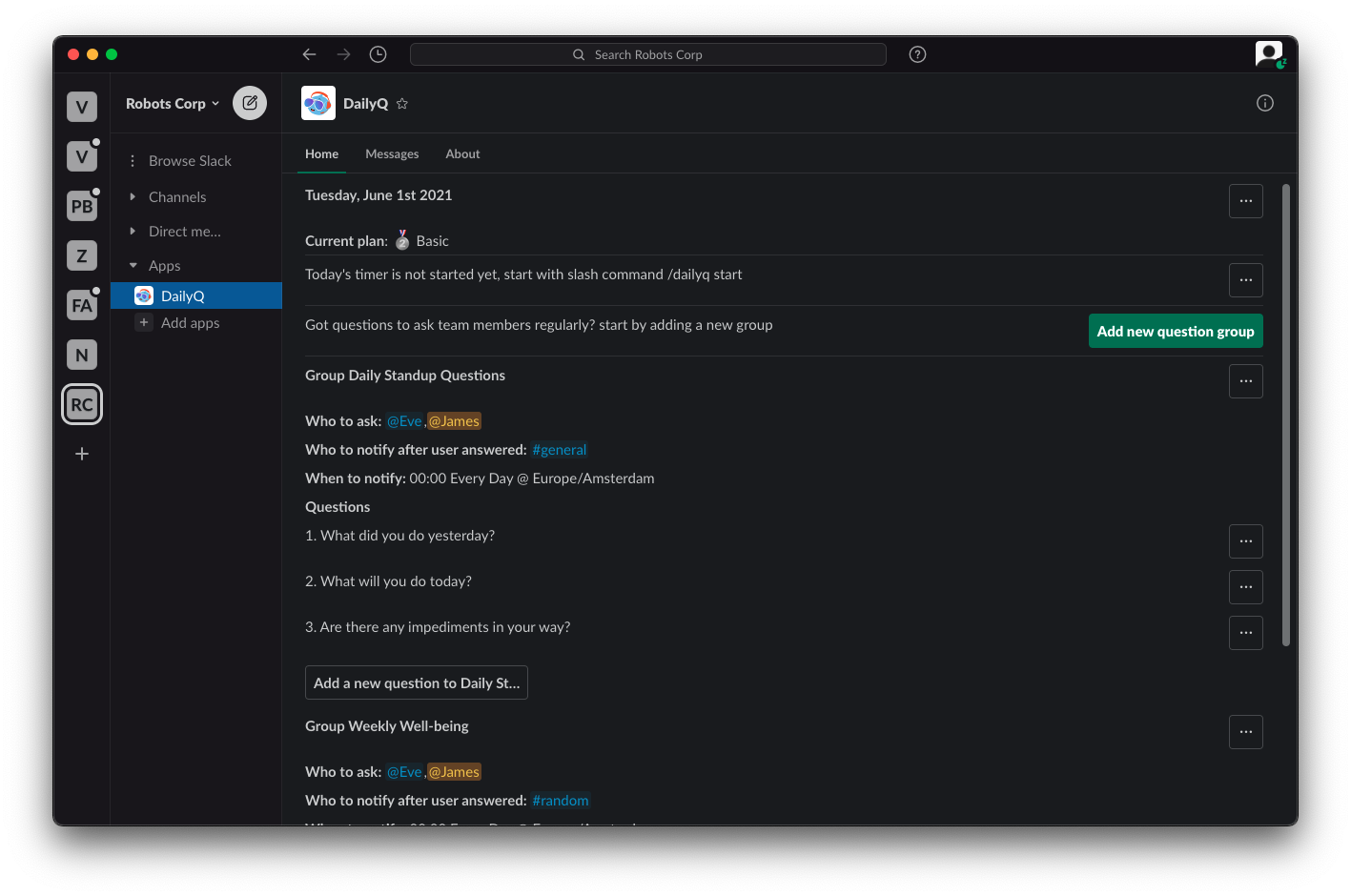This screenshot has width=1351, height=896.
Task: Compose new message pencil icon
Action: [250, 103]
